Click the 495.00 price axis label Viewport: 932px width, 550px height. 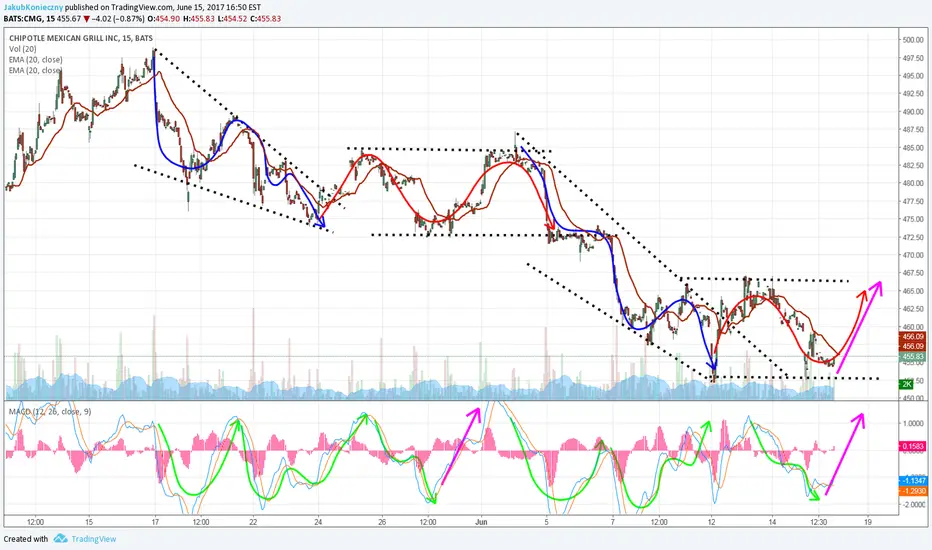click(x=912, y=76)
